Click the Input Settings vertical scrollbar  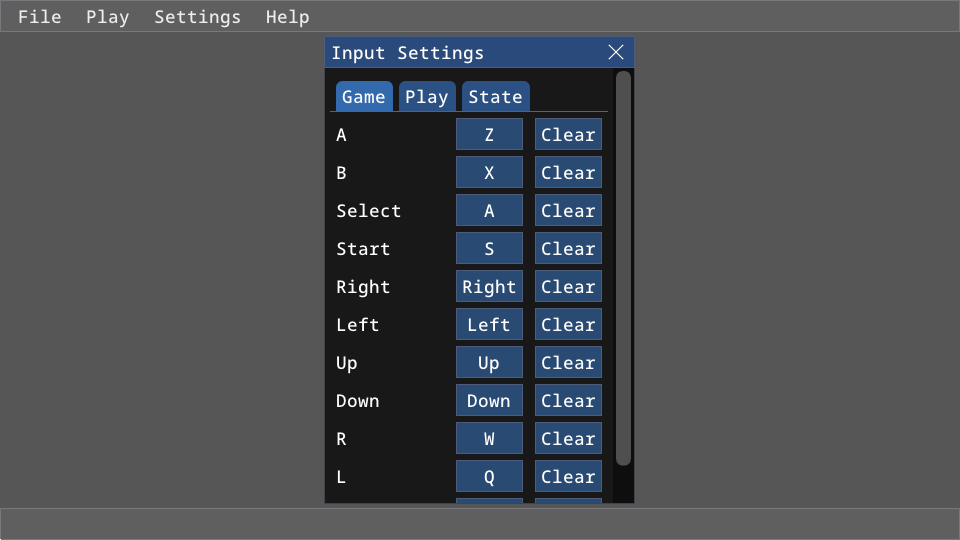tap(623, 268)
